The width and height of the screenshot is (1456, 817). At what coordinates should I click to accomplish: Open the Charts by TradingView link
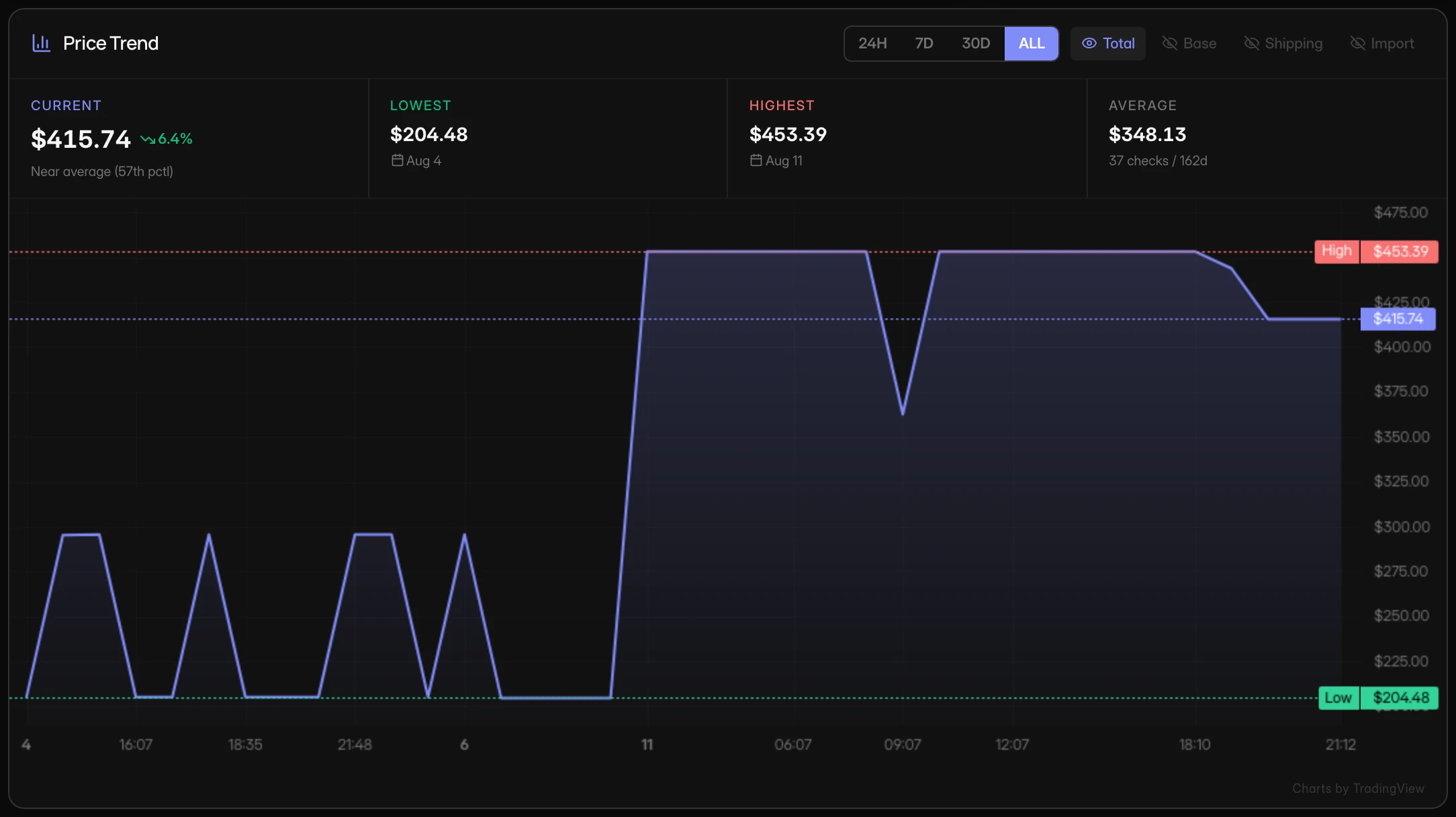[1358, 789]
